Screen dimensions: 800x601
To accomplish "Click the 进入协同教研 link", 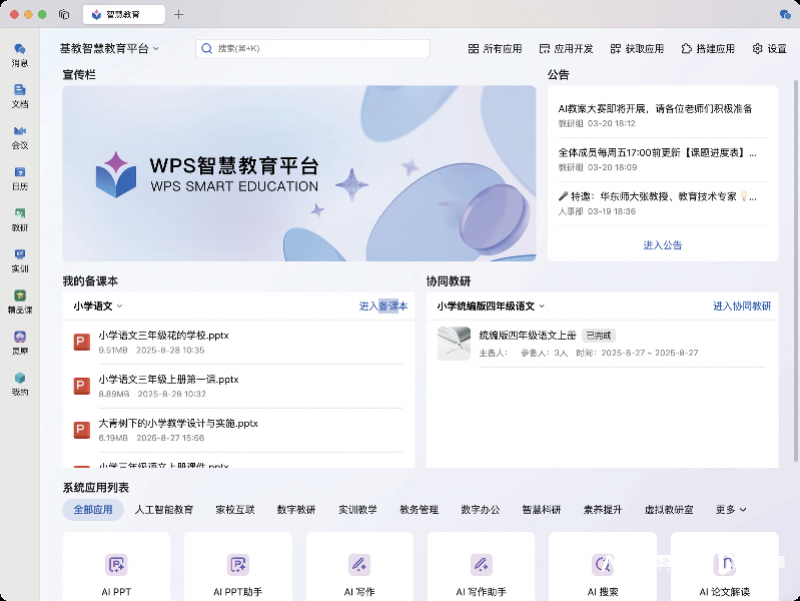I will click(742, 306).
